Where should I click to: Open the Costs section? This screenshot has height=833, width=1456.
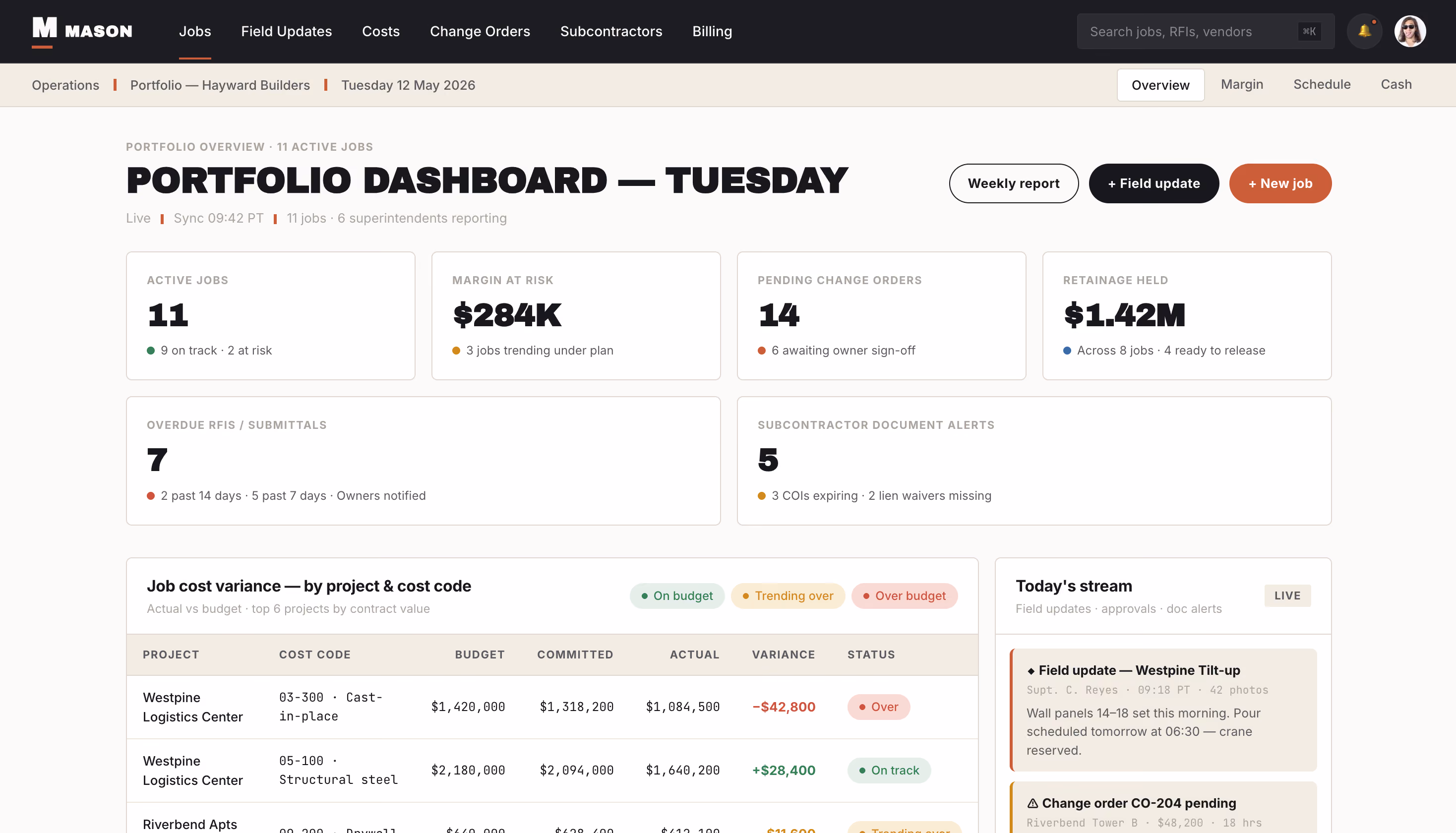381,31
